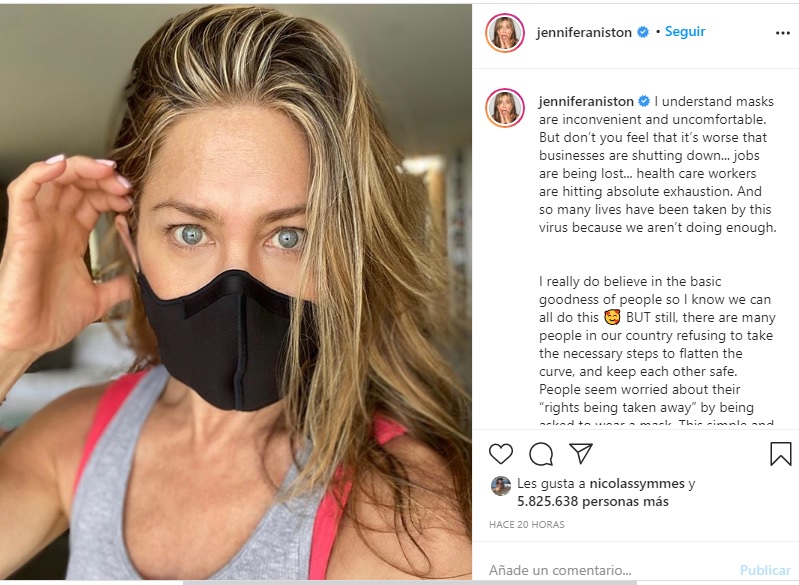Follow the account with Seguir

685,32
